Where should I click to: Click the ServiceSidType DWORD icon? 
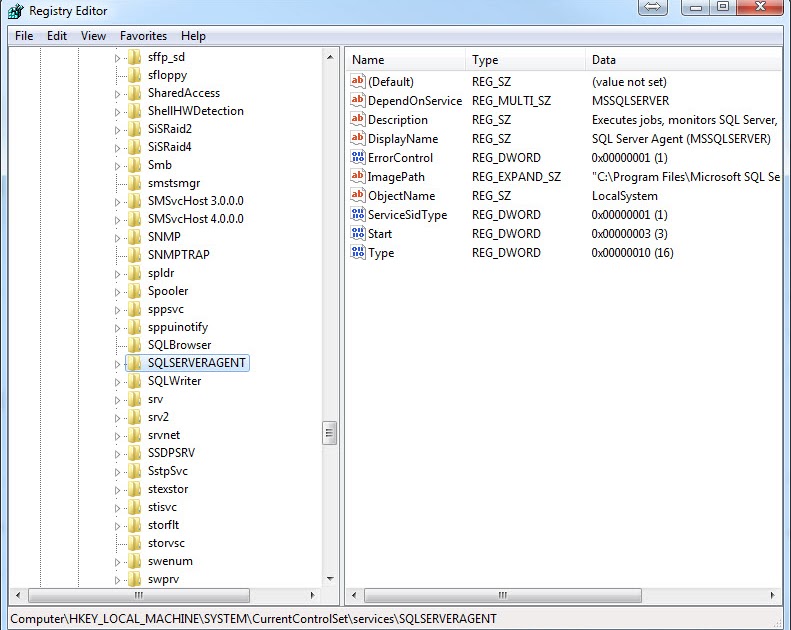[x=358, y=214]
